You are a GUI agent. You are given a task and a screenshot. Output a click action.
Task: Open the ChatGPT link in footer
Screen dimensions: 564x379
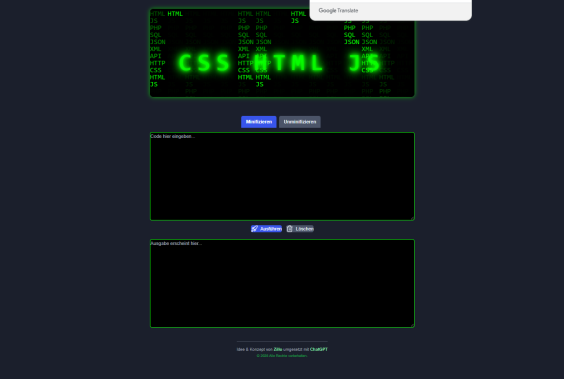[x=319, y=349]
